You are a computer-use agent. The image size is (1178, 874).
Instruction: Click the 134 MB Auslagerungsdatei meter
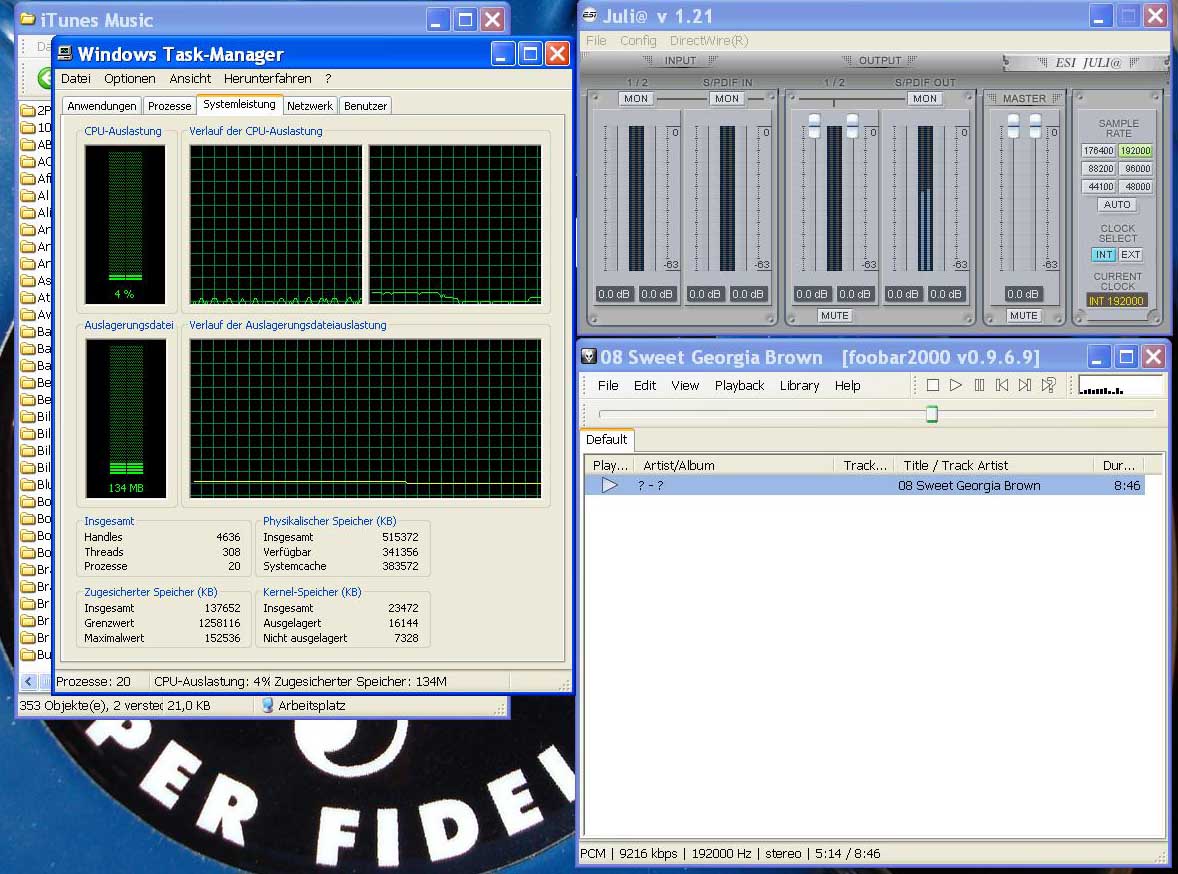125,418
